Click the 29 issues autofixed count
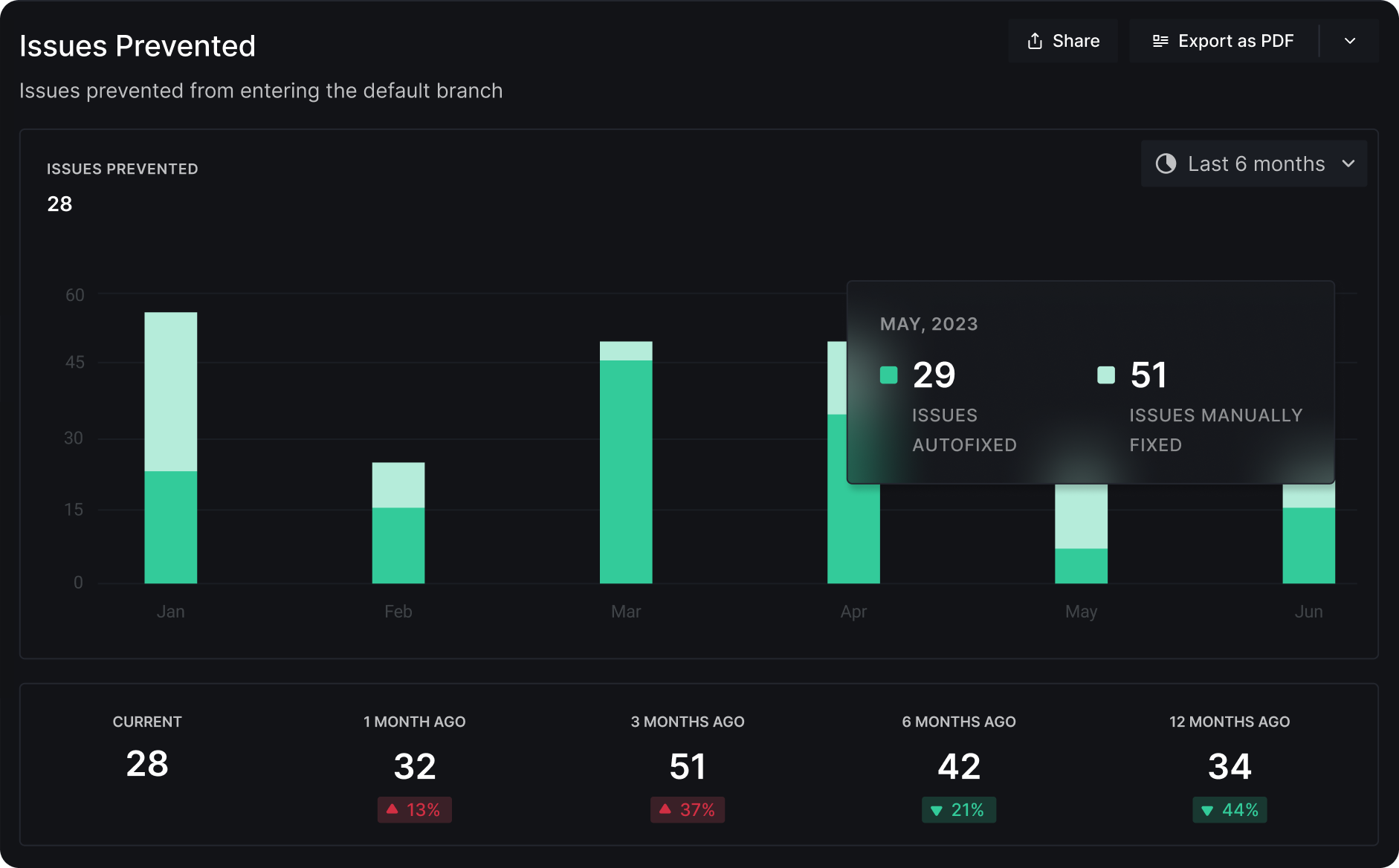Image resolution: width=1399 pixels, height=868 pixels. point(934,375)
